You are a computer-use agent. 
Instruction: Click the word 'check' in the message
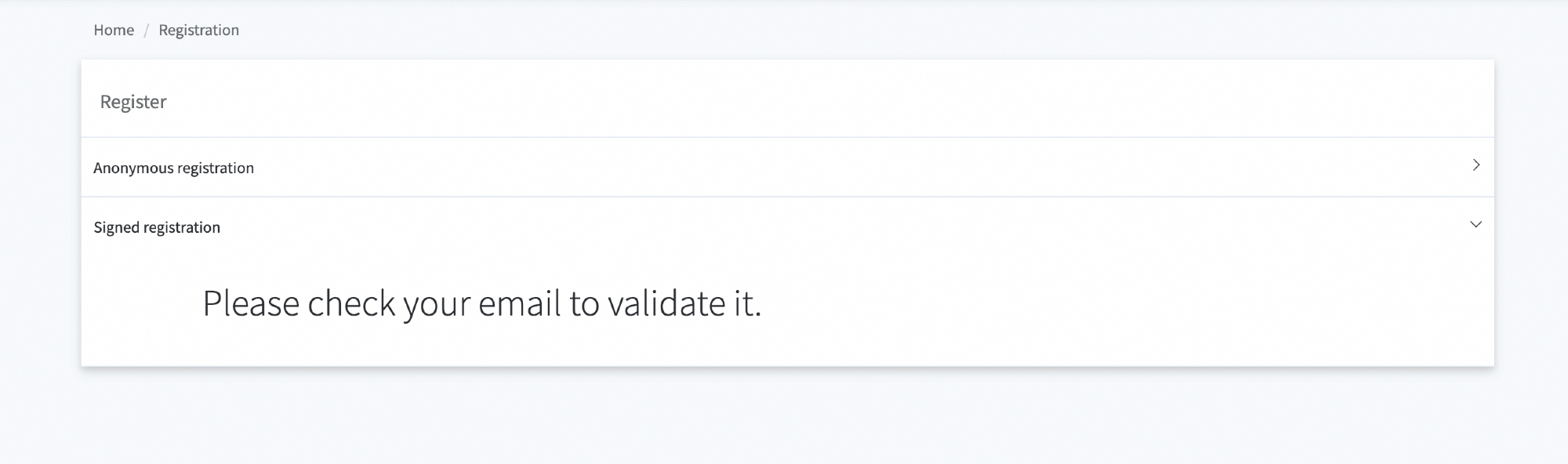coord(350,303)
